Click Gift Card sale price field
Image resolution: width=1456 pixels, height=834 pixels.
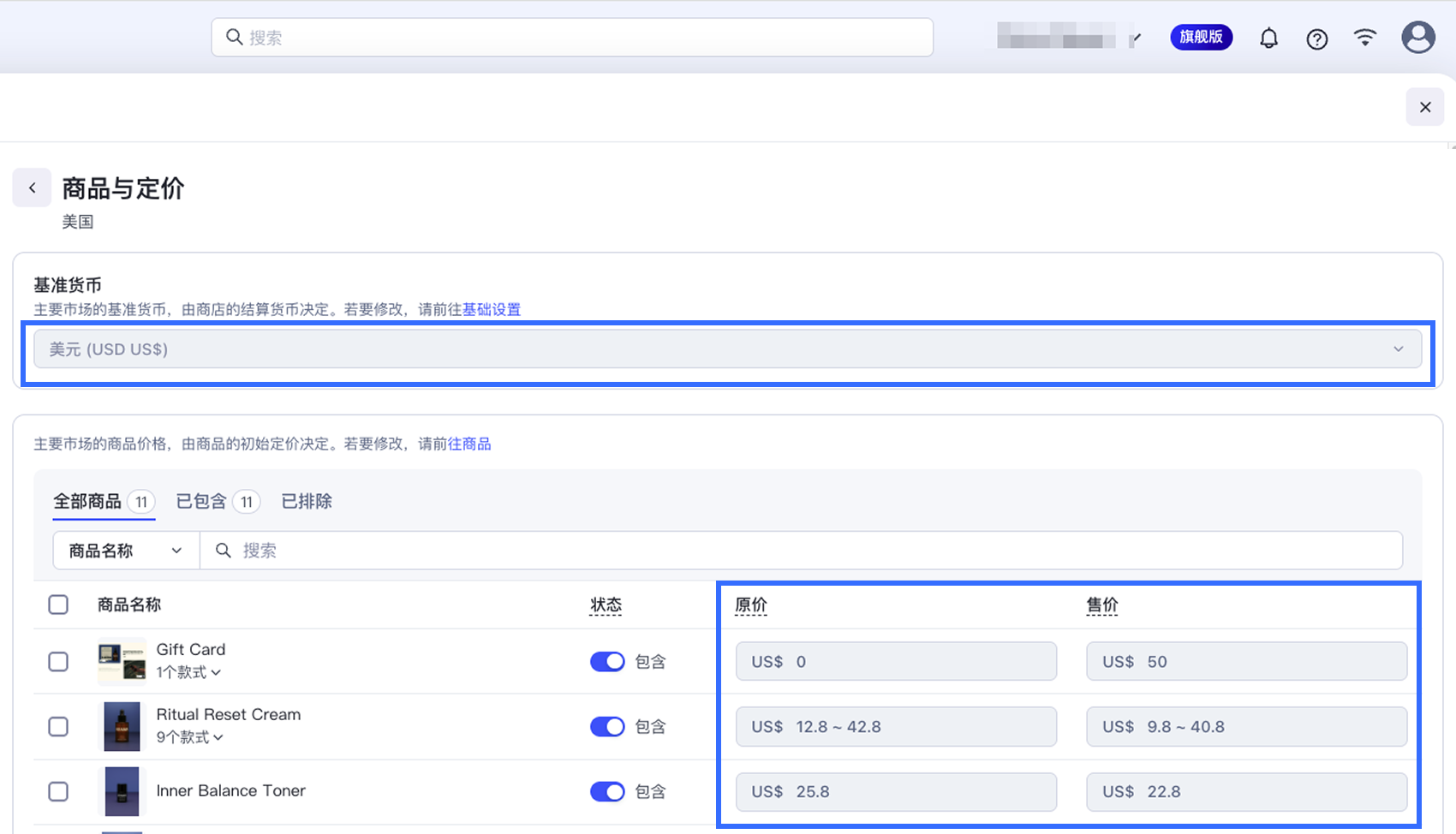click(x=1247, y=661)
